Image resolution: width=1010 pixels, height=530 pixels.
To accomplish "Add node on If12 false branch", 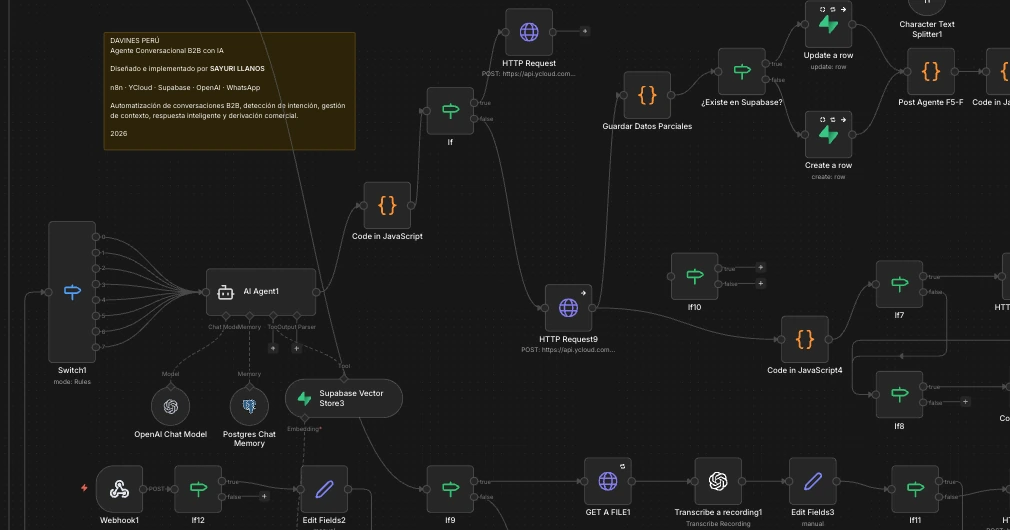I will (x=264, y=497).
